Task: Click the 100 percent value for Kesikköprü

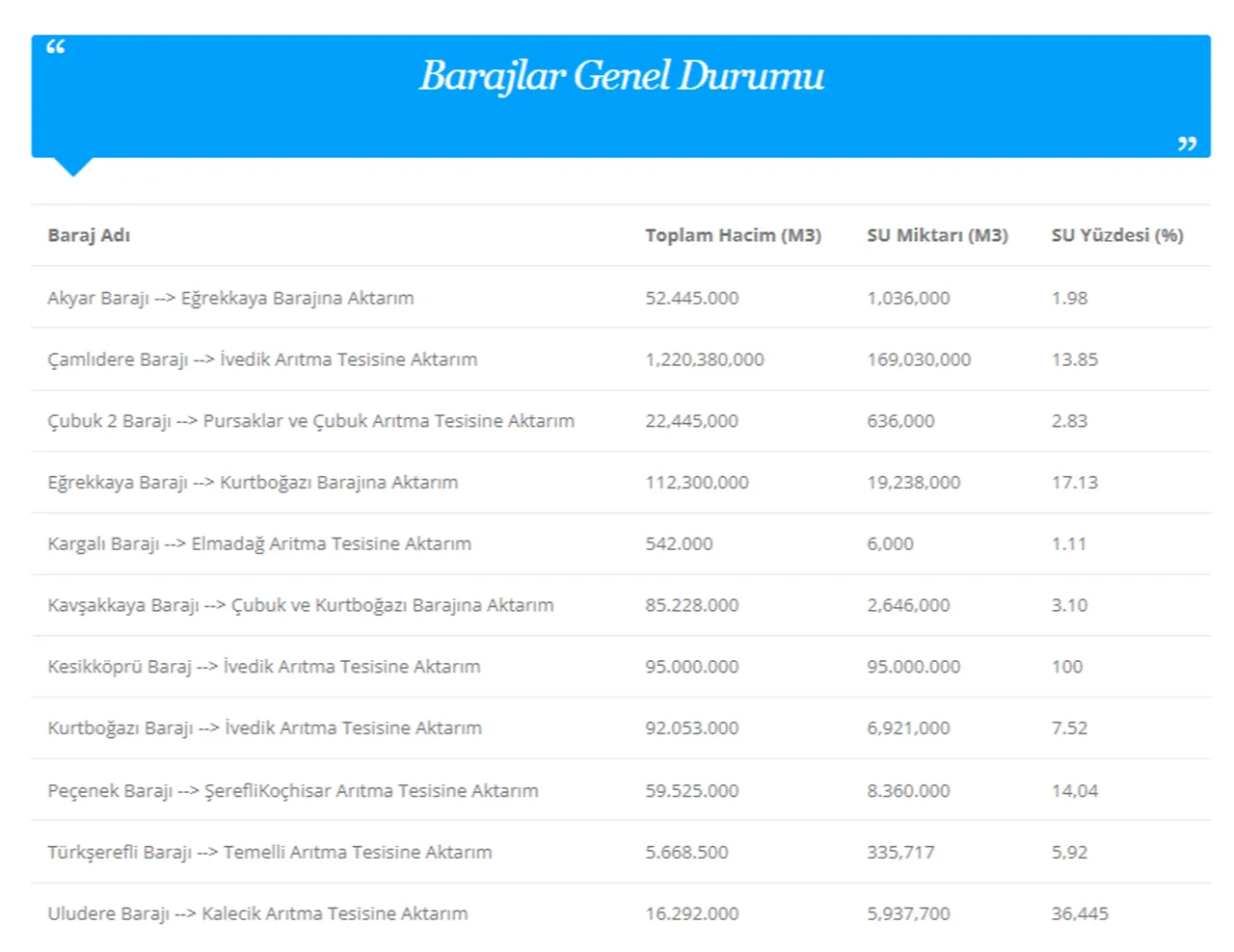Action: [x=1066, y=667]
